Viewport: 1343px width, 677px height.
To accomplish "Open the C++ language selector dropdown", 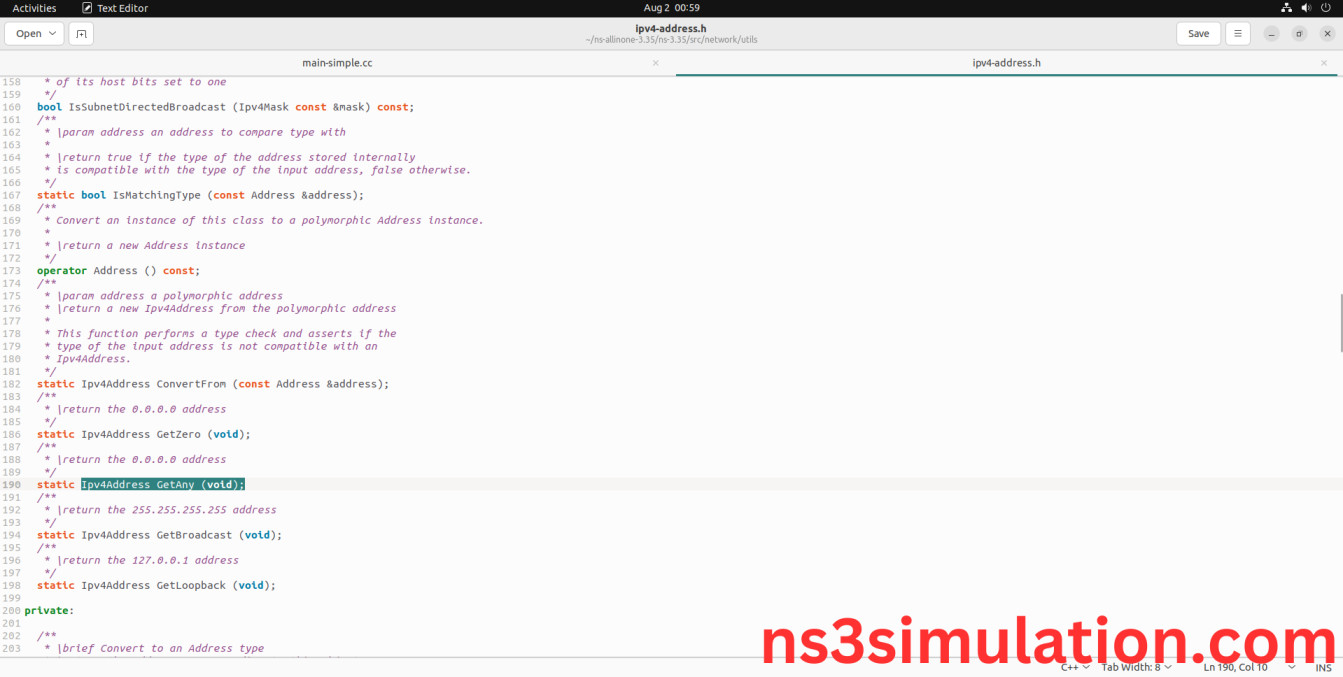I will 1075,667.
